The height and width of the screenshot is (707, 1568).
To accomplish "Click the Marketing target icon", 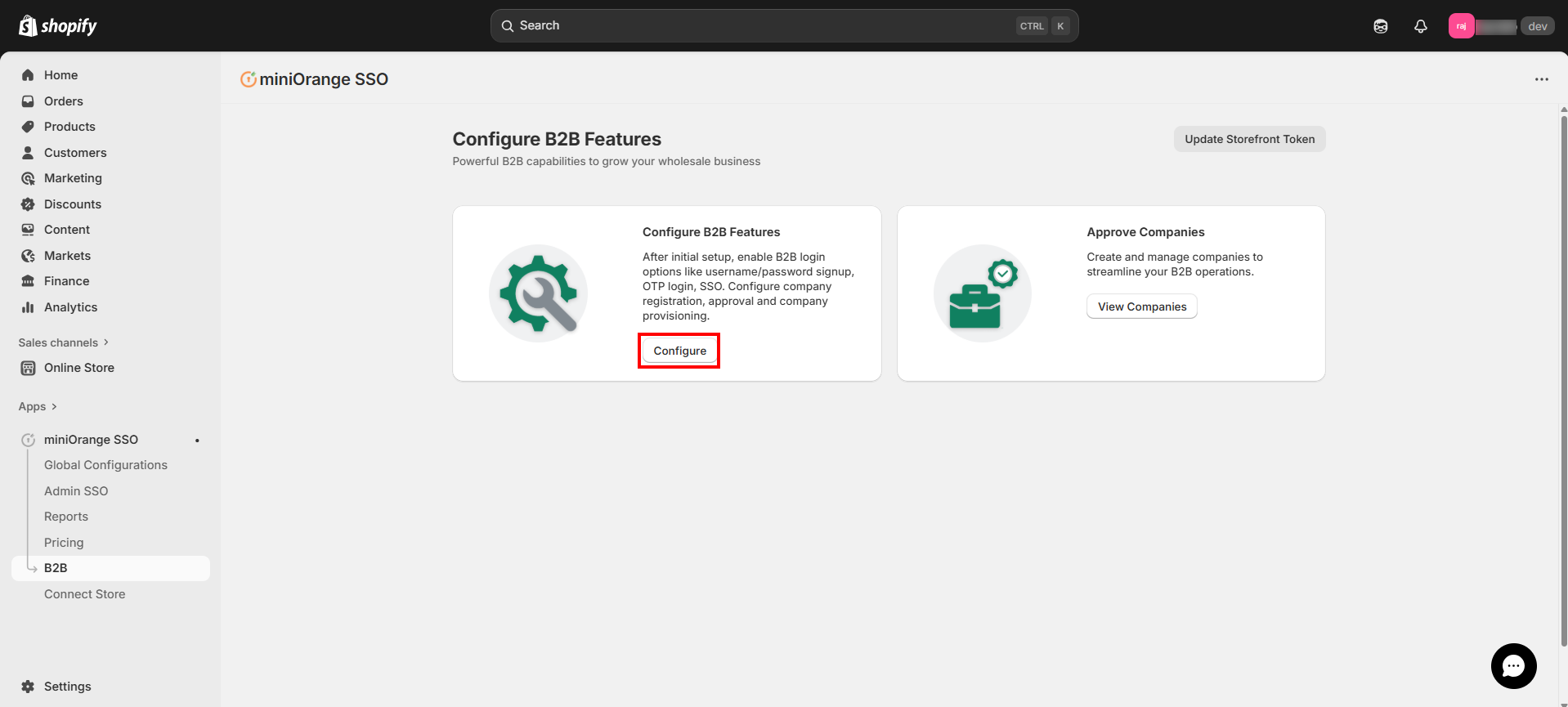I will point(28,178).
